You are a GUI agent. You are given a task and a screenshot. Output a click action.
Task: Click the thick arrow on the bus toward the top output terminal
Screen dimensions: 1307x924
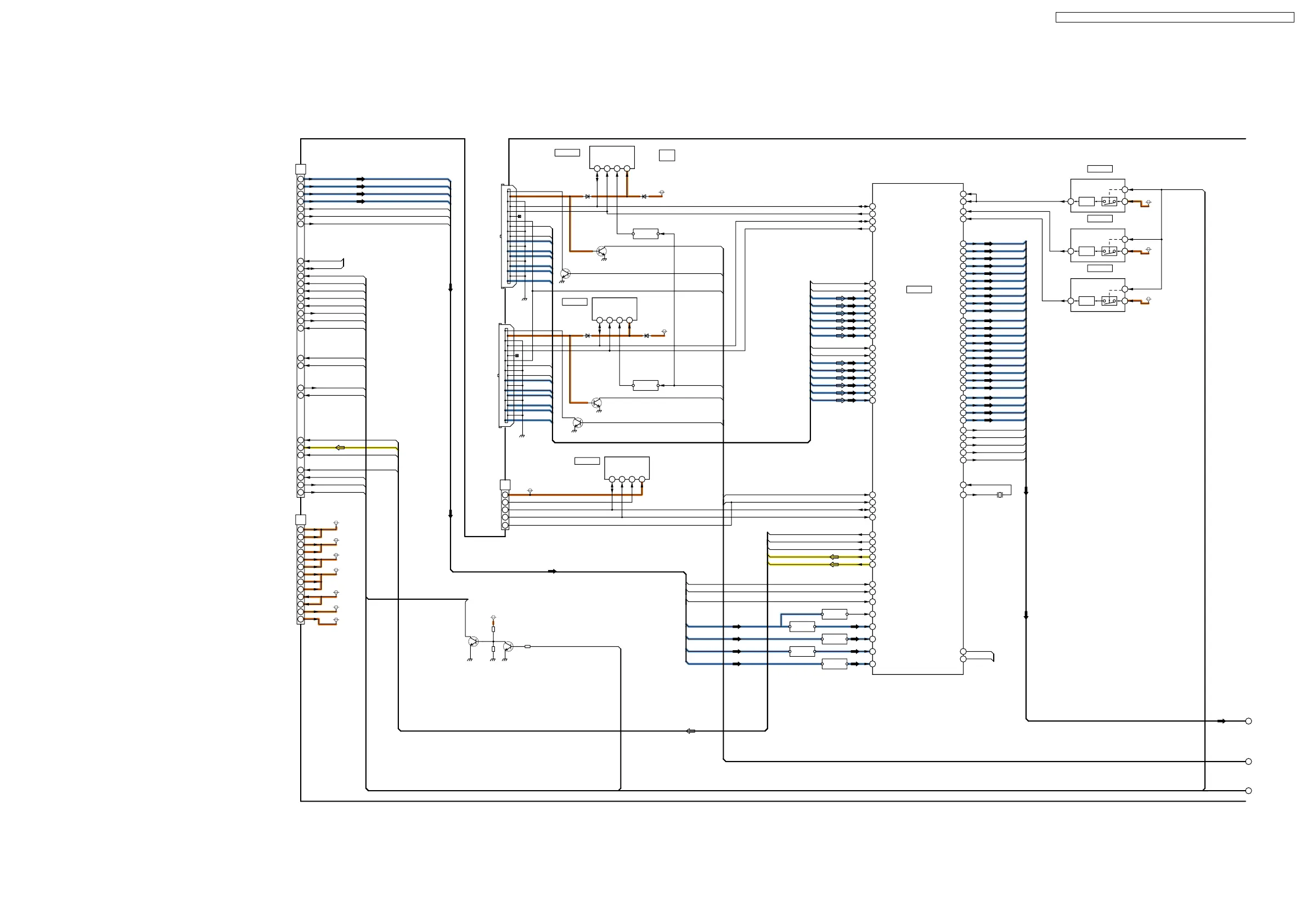pyautogui.click(x=1221, y=721)
